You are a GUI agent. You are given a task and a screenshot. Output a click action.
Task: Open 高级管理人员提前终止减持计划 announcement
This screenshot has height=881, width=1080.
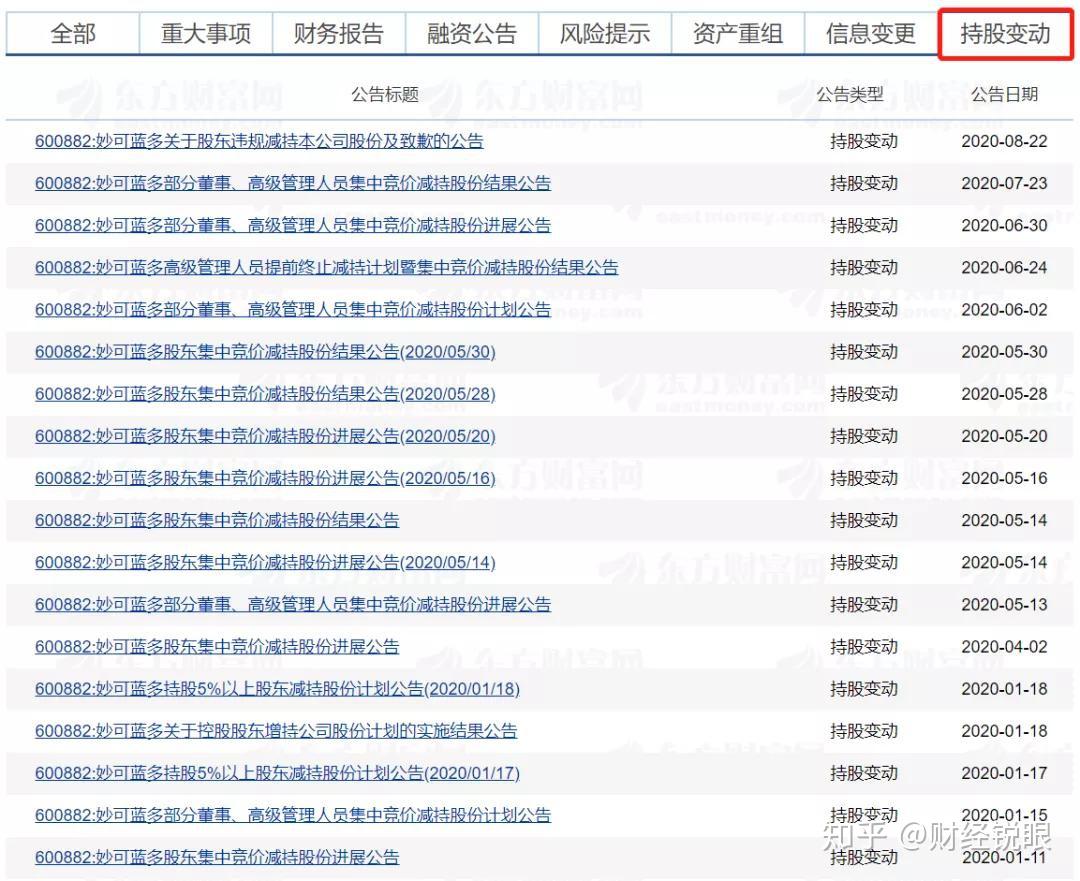coord(326,267)
